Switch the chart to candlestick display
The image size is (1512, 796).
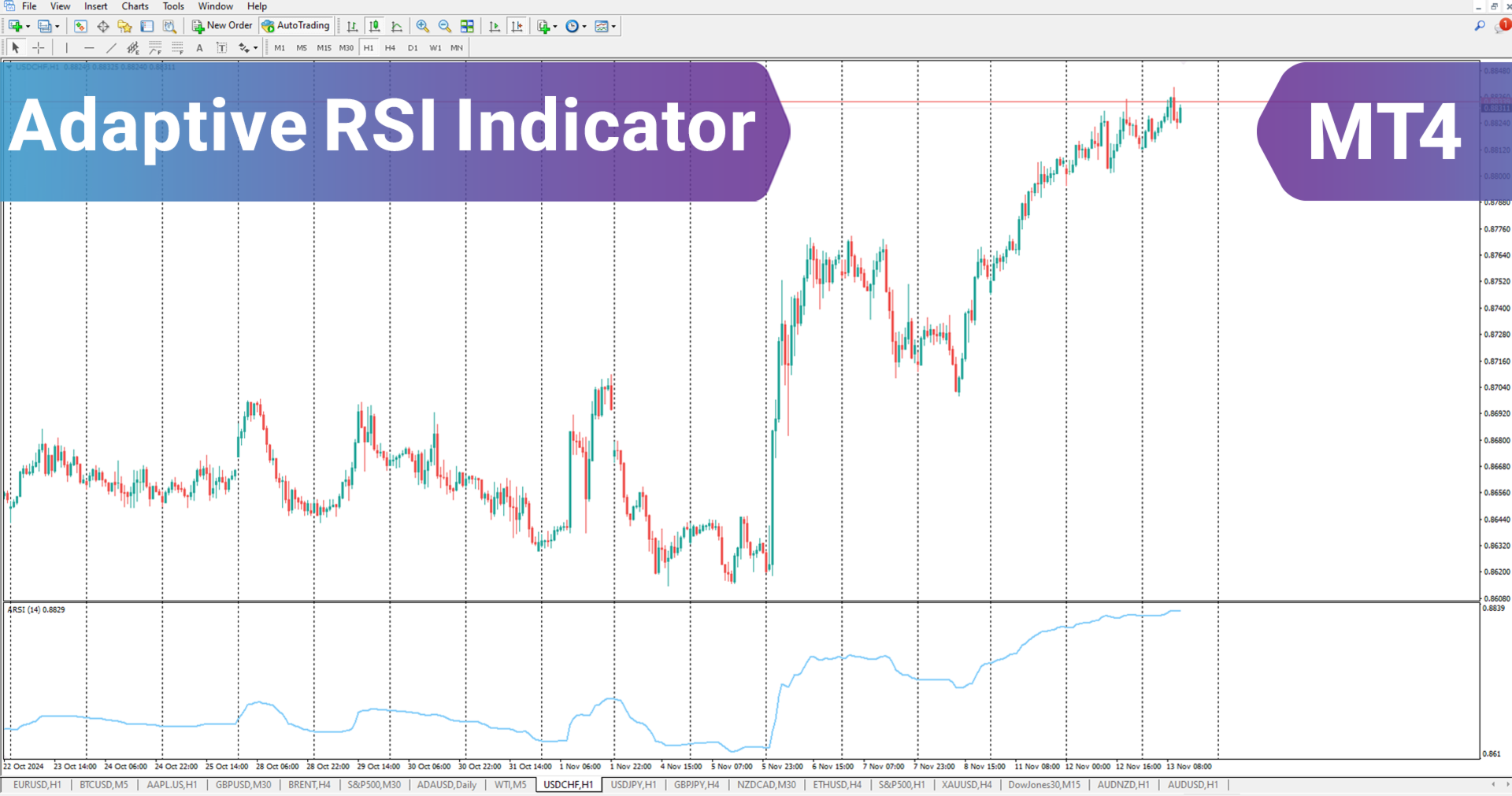pos(373,26)
